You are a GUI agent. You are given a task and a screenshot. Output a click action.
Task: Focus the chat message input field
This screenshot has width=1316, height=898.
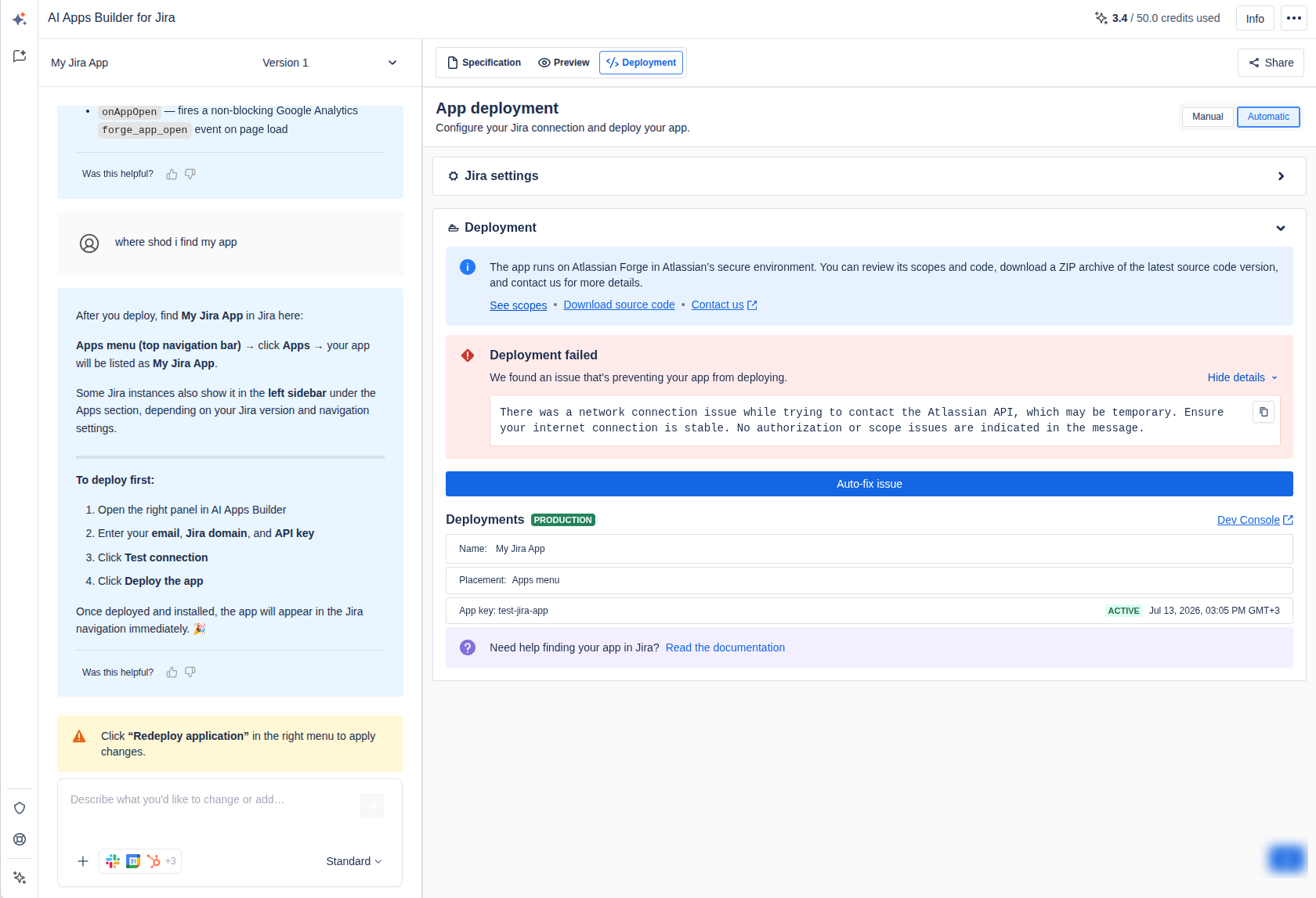pyautogui.click(x=211, y=810)
